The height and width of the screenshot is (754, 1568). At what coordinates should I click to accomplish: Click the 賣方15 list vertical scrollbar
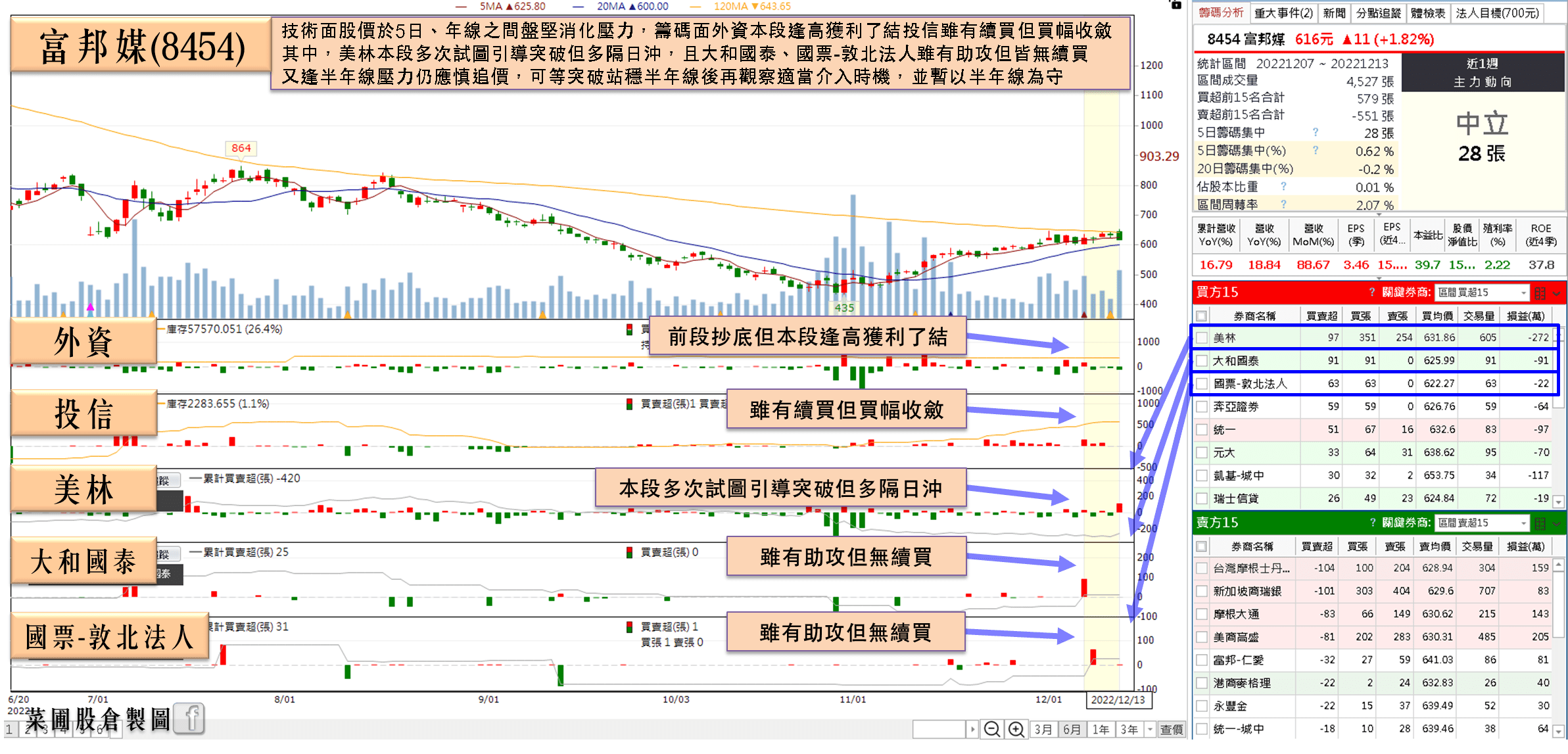pyautogui.click(x=1558, y=605)
